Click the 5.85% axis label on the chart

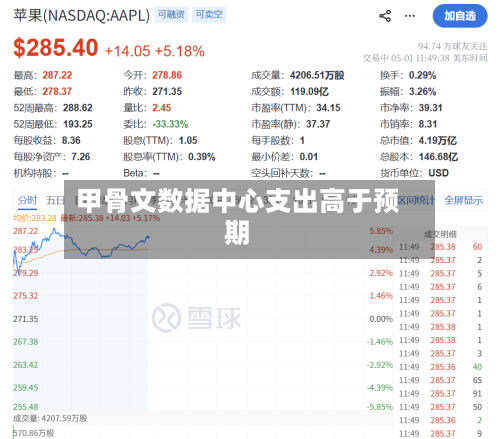[381, 231]
